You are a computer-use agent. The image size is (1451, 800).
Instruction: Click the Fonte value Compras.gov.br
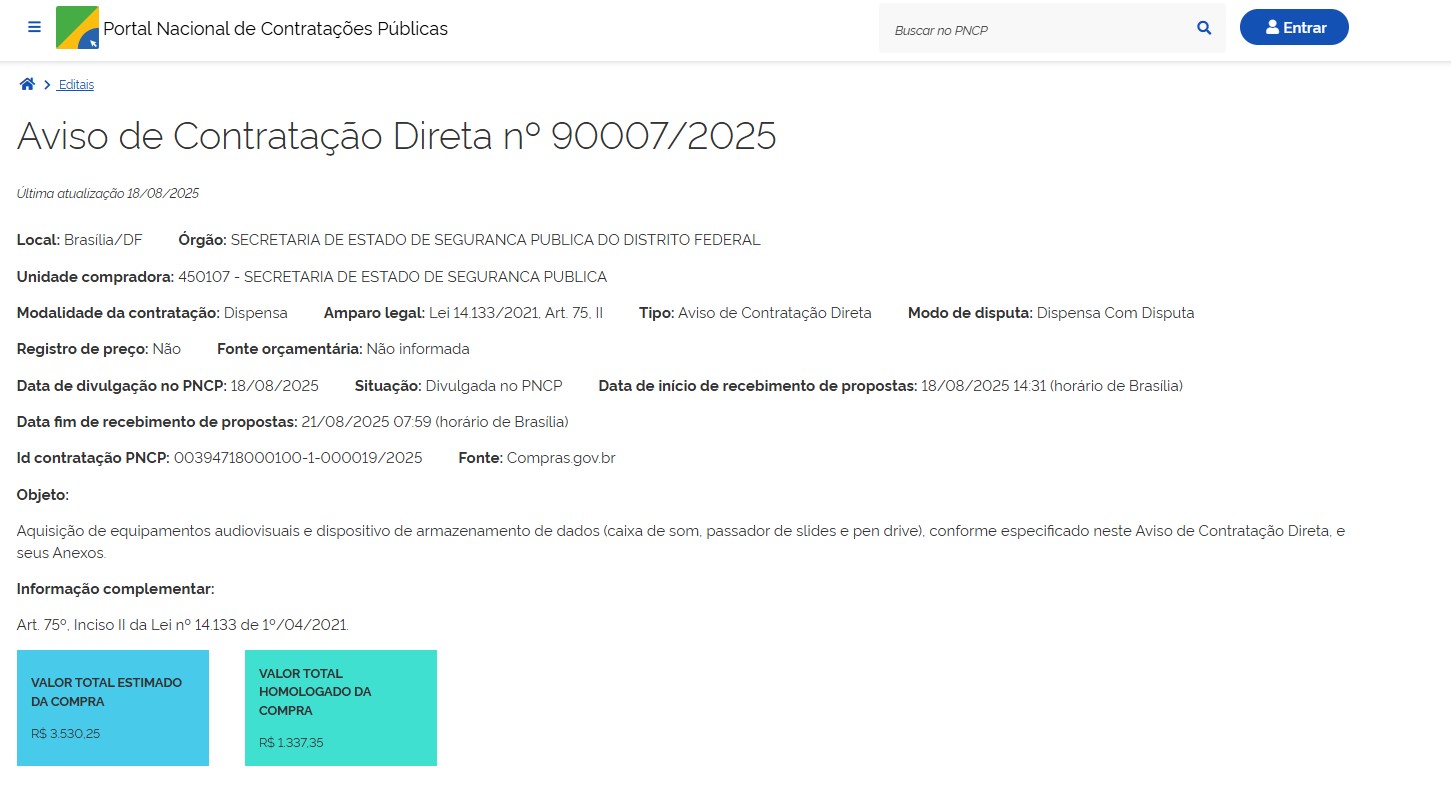(x=560, y=458)
